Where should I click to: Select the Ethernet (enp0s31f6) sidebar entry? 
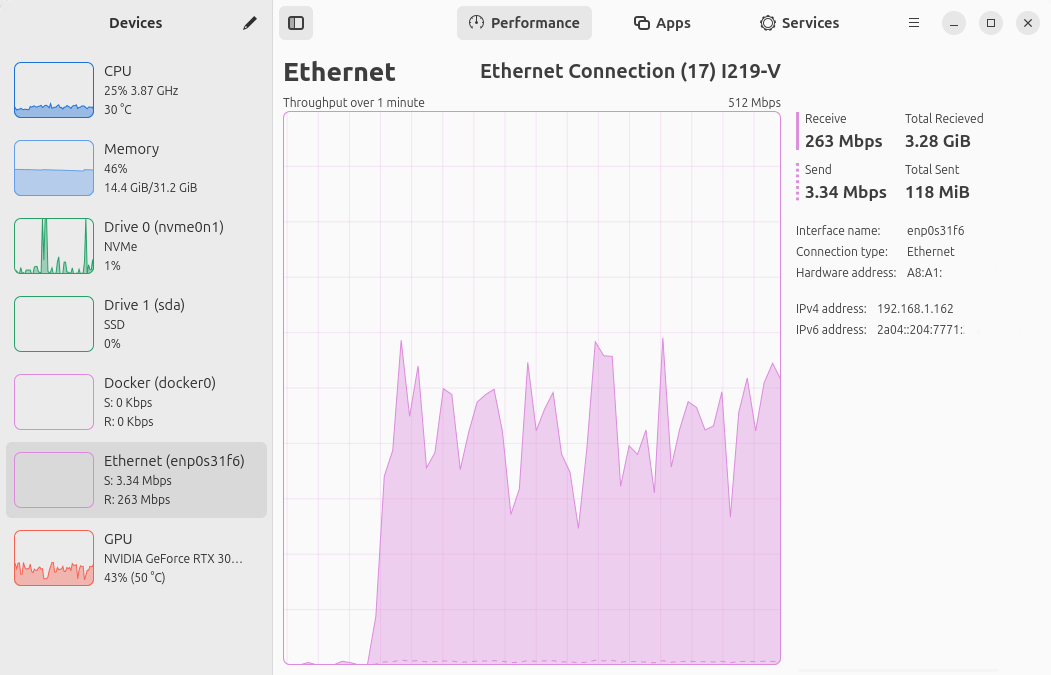136,480
